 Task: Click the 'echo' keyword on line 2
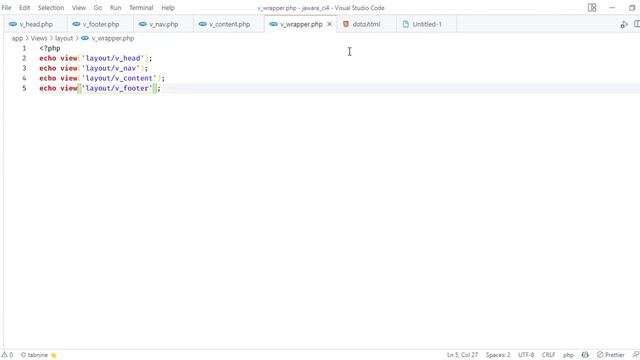[48, 58]
